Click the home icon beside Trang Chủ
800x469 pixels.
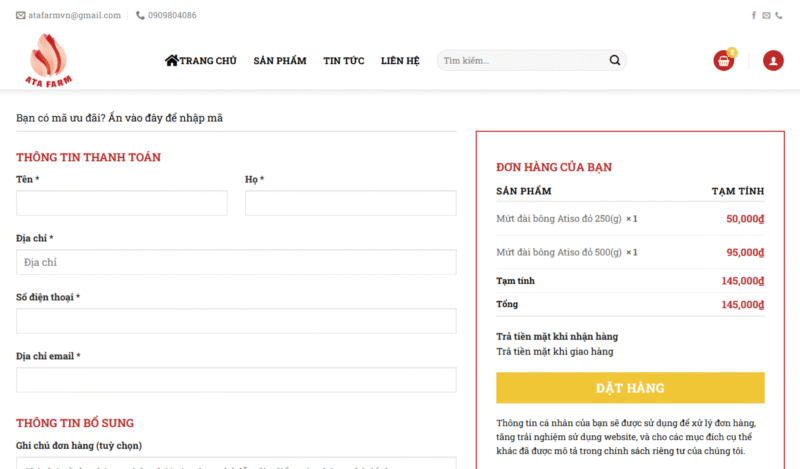click(172, 61)
